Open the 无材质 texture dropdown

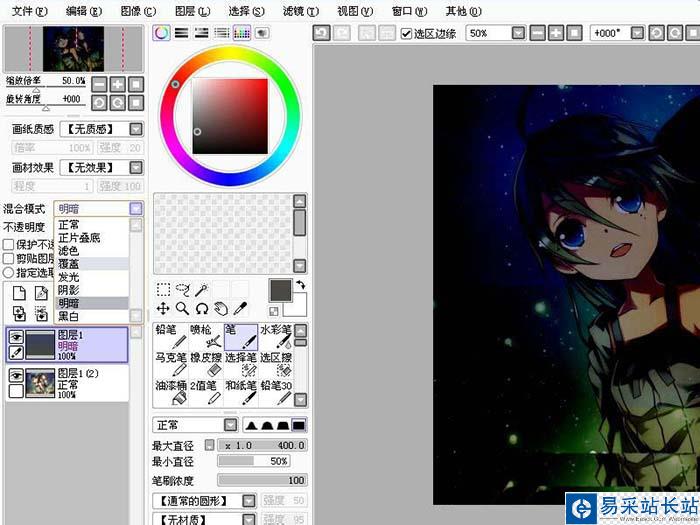249,519
